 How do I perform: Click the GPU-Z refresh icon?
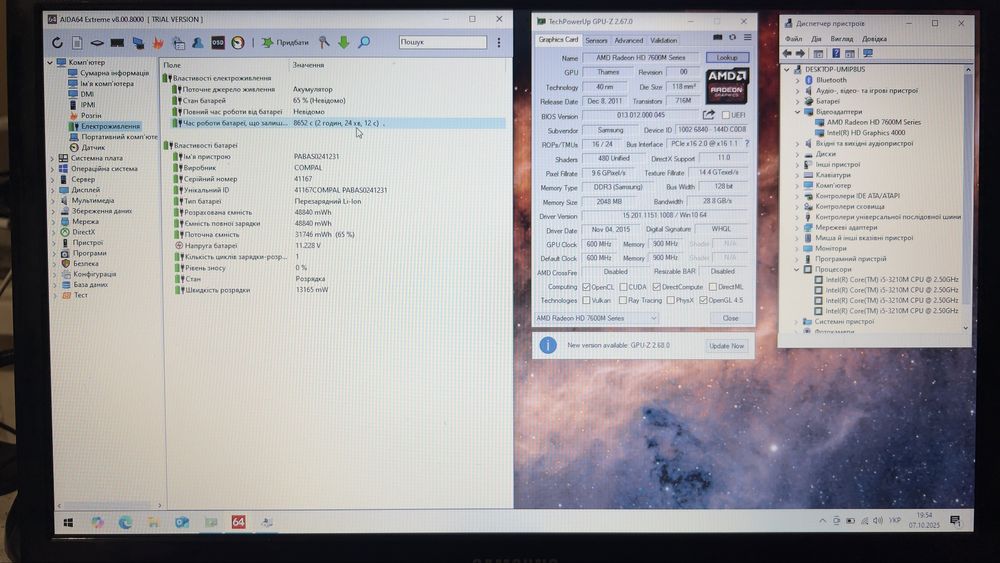(733, 38)
